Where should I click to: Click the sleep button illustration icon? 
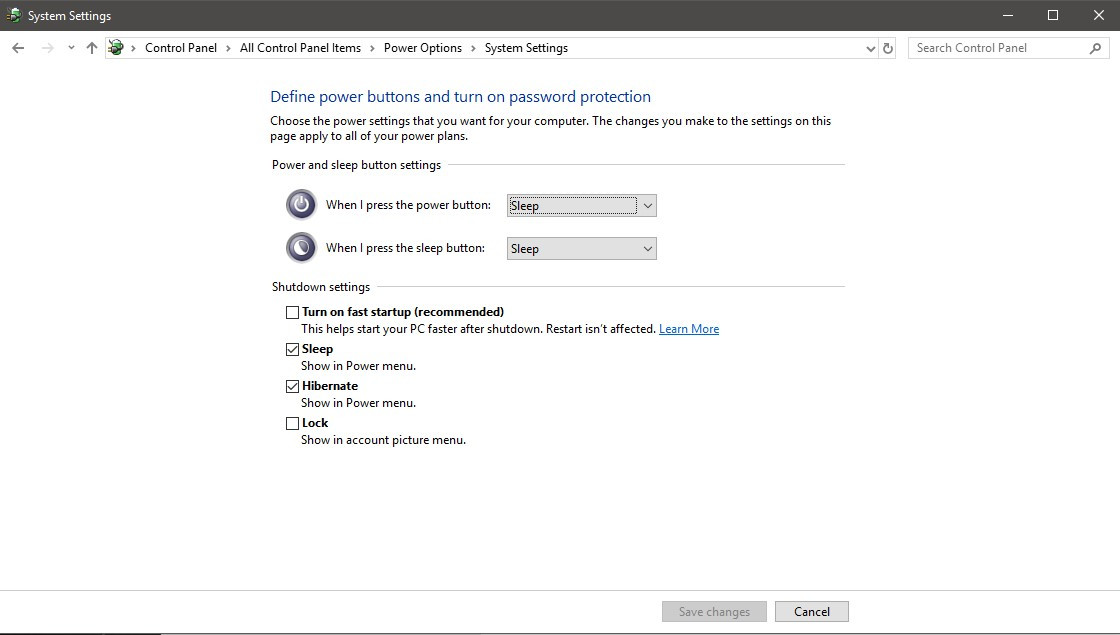[301, 247]
